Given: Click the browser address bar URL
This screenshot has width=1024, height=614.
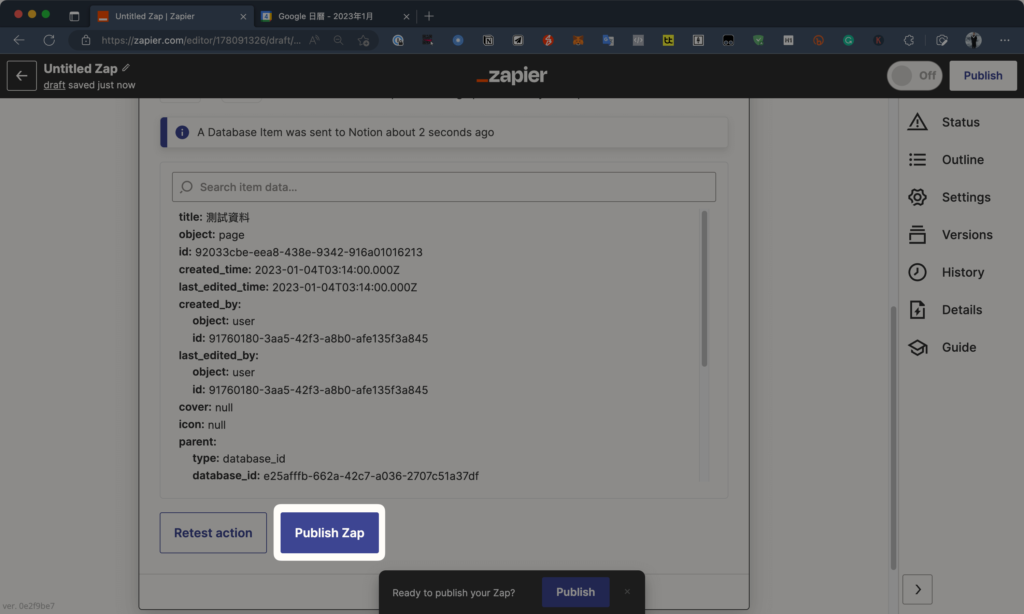Looking at the screenshot, I should 201,40.
